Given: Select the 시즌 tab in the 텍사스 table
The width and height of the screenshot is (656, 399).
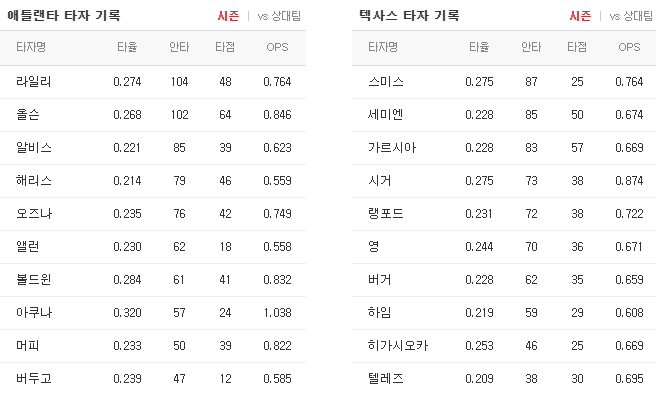Looking at the screenshot, I should point(580,16).
